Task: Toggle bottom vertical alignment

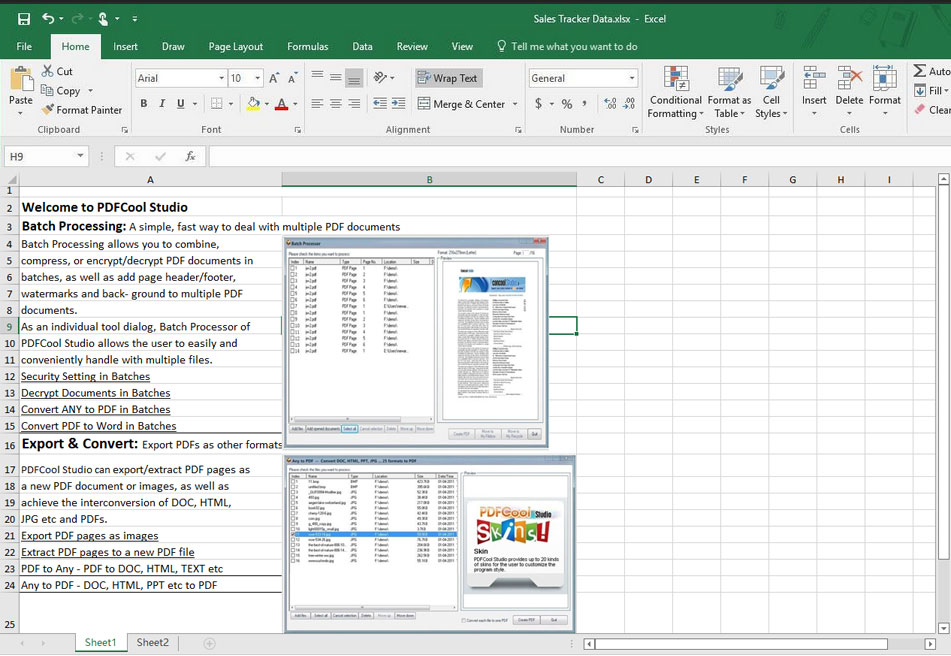Action: point(354,77)
